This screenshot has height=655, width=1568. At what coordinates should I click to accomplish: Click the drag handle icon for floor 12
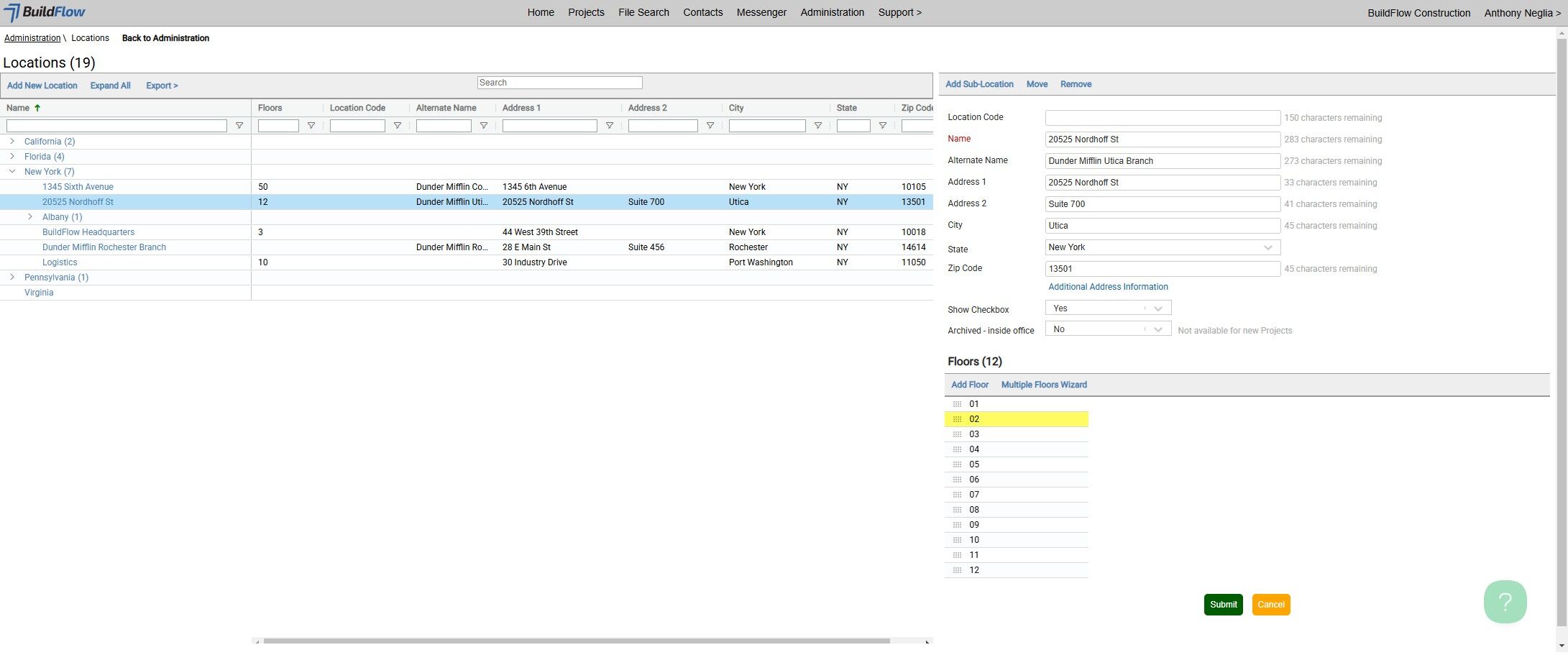(x=957, y=570)
